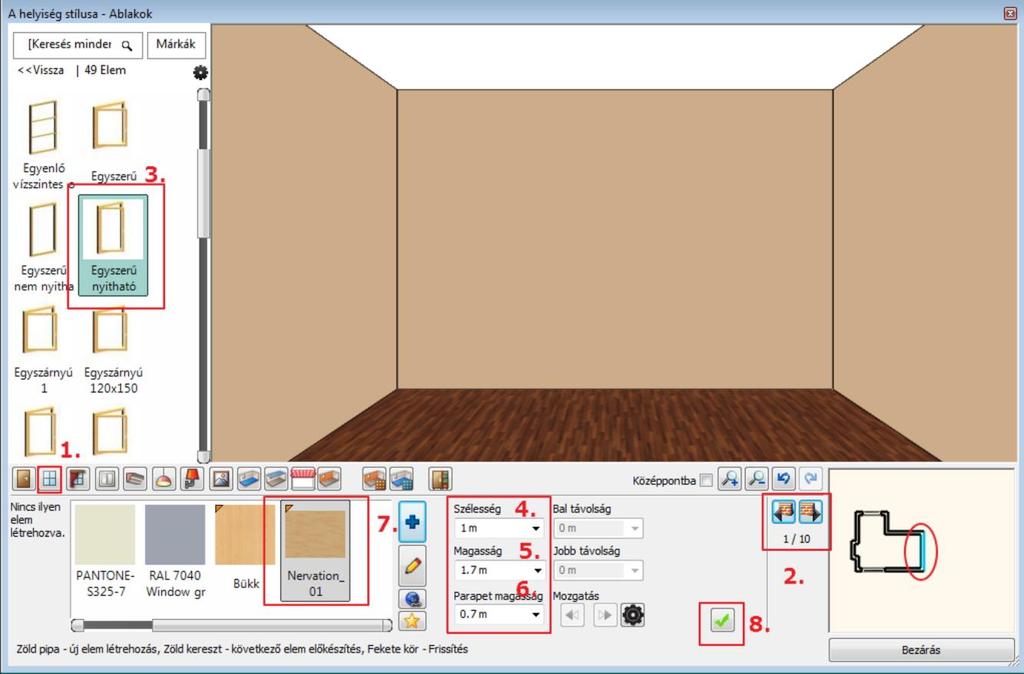This screenshot has width=1024, height=674.
Task: Open list settings gear above scrollbar
Action: pos(200,72)
